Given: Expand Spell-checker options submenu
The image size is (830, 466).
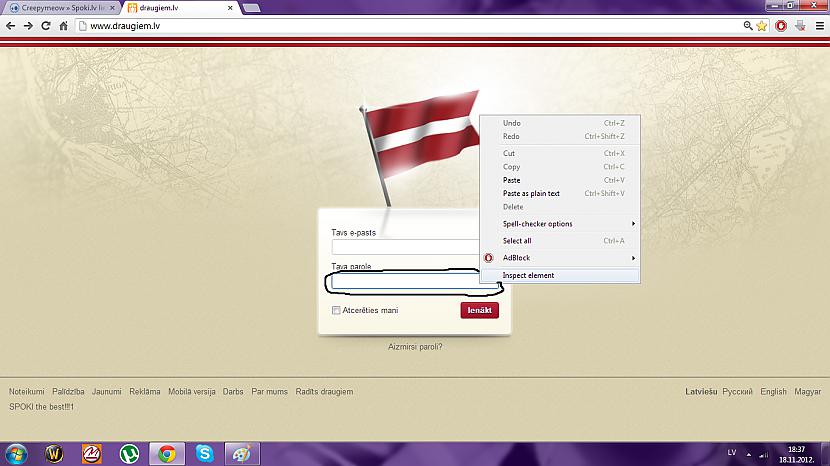Looking at the screenshot, I should (560, 223).
